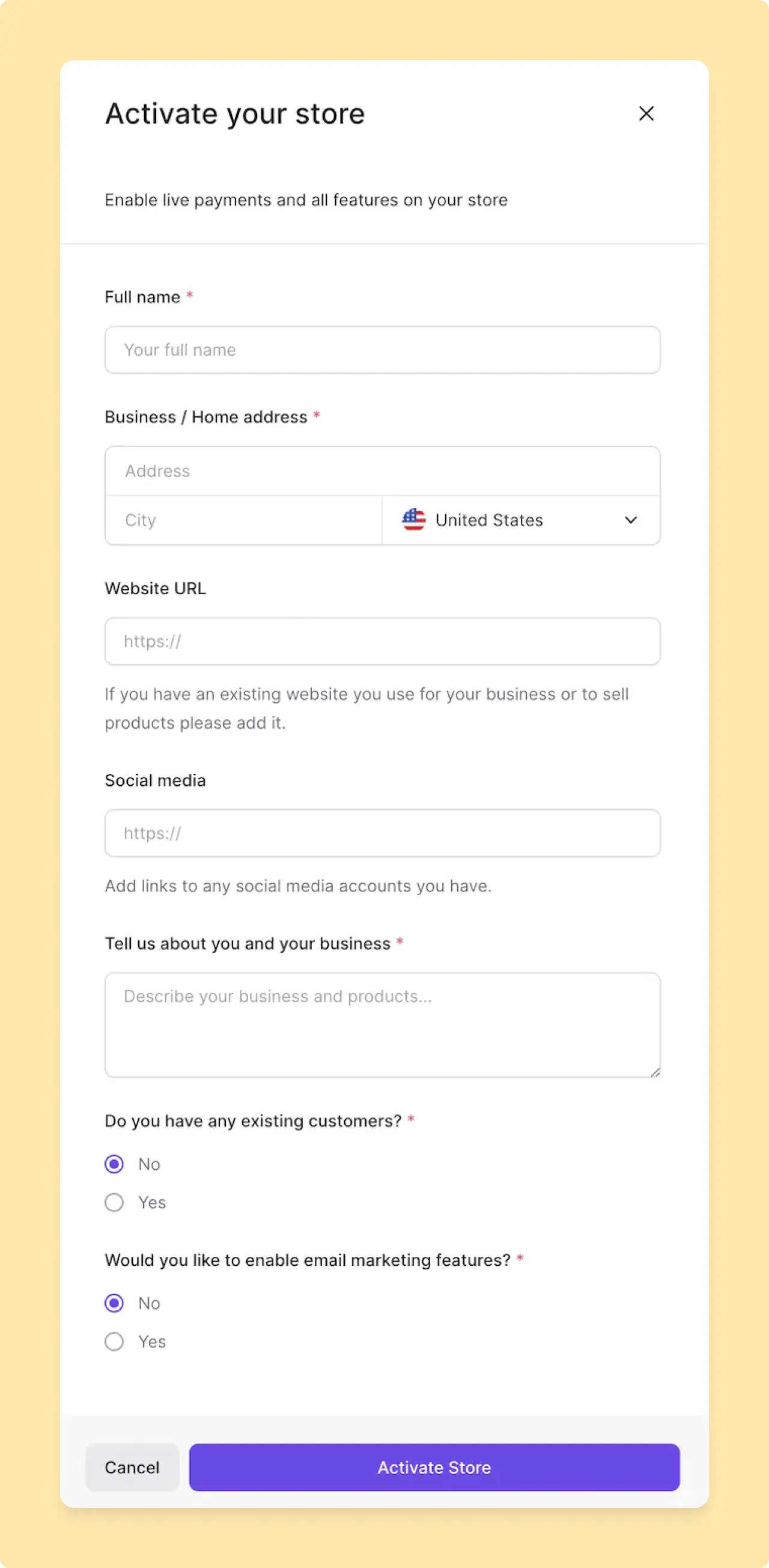Close the Activate your store dialog

[646, 114]
